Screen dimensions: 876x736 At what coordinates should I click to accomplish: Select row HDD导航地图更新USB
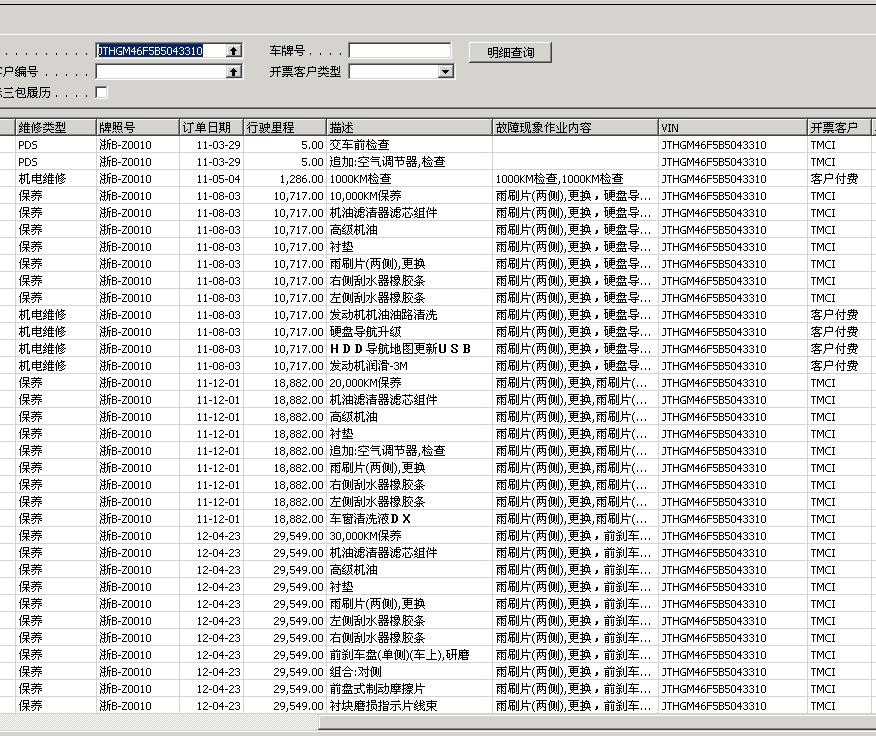[x=438, y=349]
